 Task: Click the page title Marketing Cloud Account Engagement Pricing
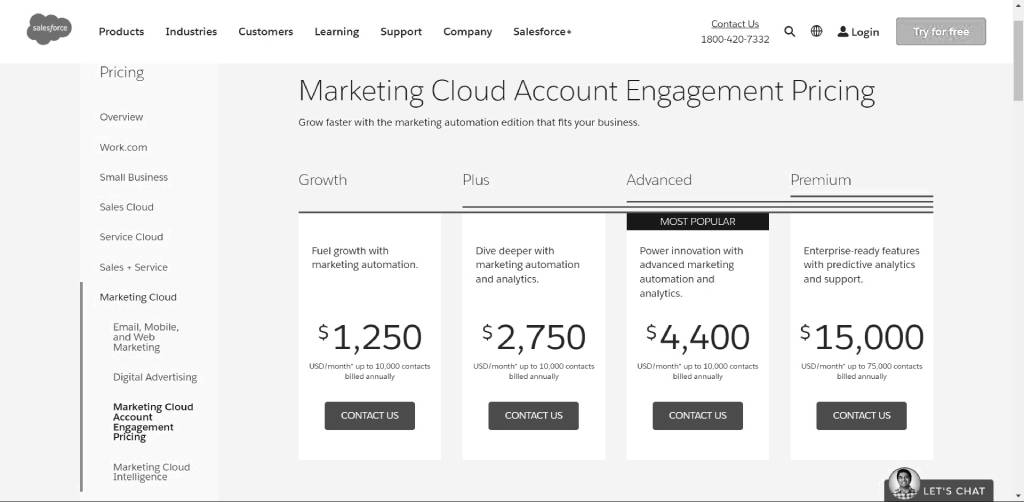tap(586, 91)
